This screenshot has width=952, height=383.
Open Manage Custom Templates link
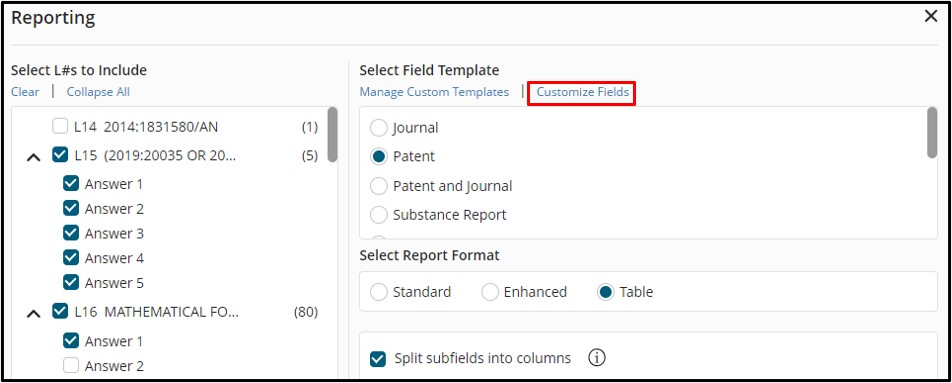[x=434, y=92]
